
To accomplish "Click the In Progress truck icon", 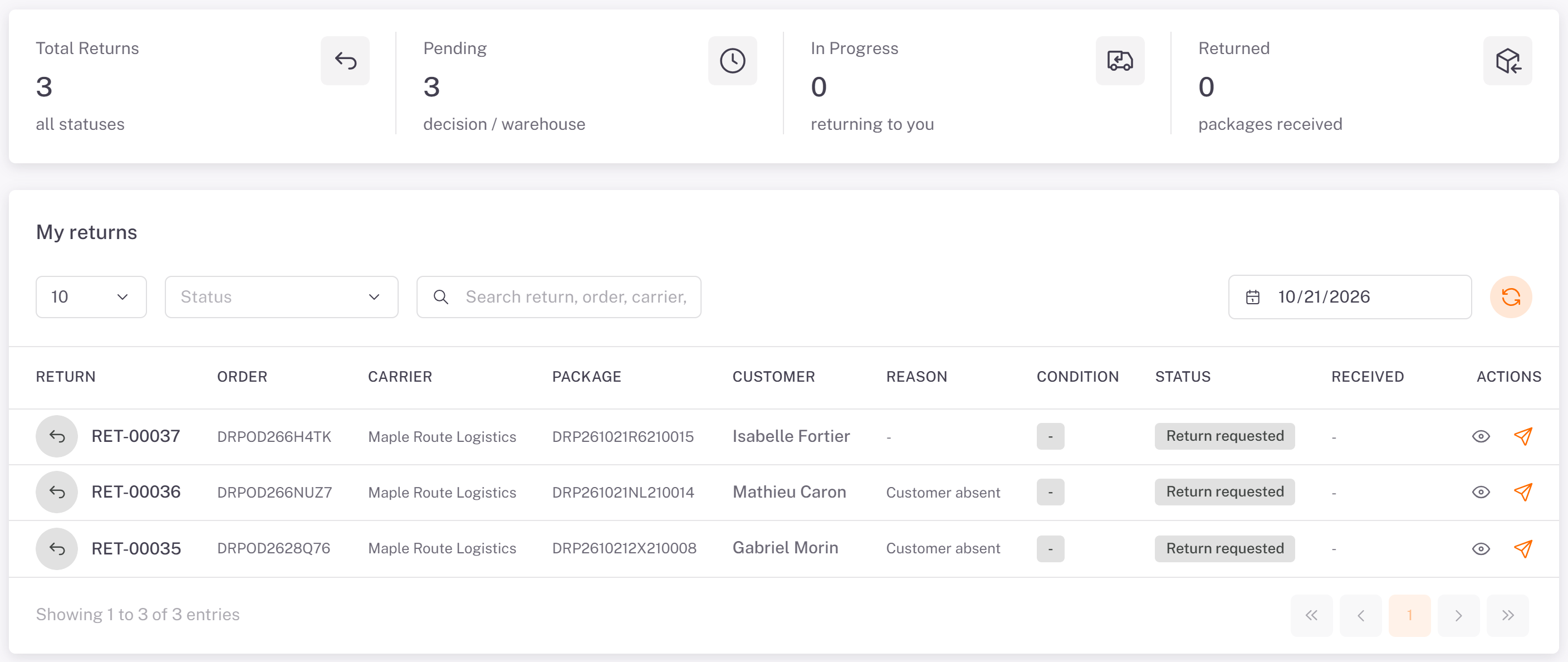I will tap(1120, 61).
